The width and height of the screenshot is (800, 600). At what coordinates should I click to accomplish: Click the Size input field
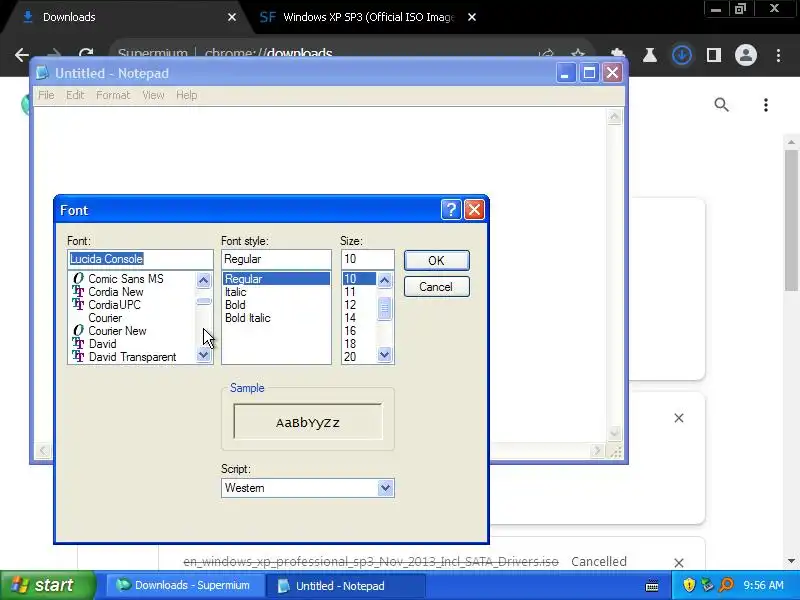(x=367, y=259)
